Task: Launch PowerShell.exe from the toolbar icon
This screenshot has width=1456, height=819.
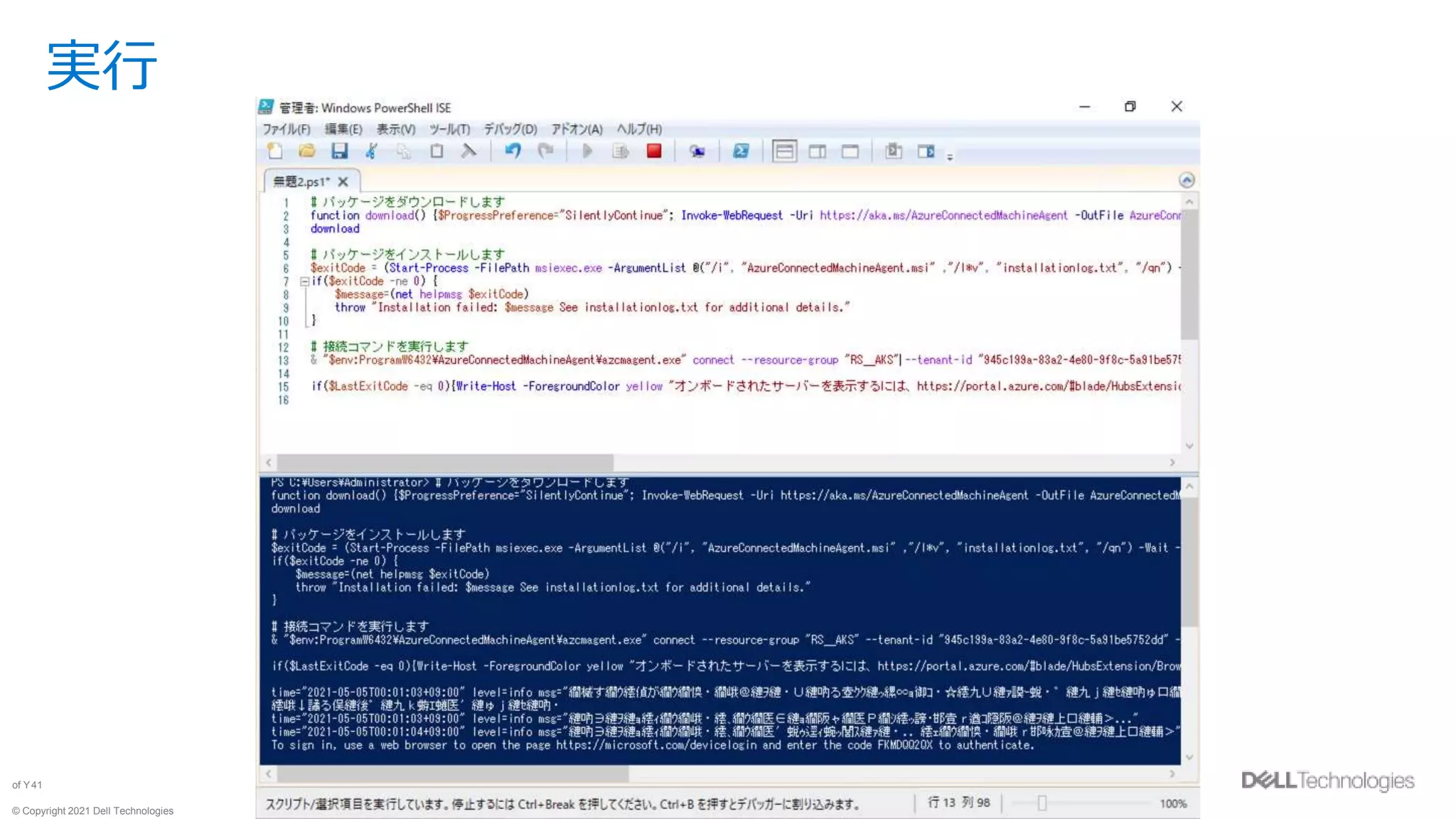Action: (741, 151)
